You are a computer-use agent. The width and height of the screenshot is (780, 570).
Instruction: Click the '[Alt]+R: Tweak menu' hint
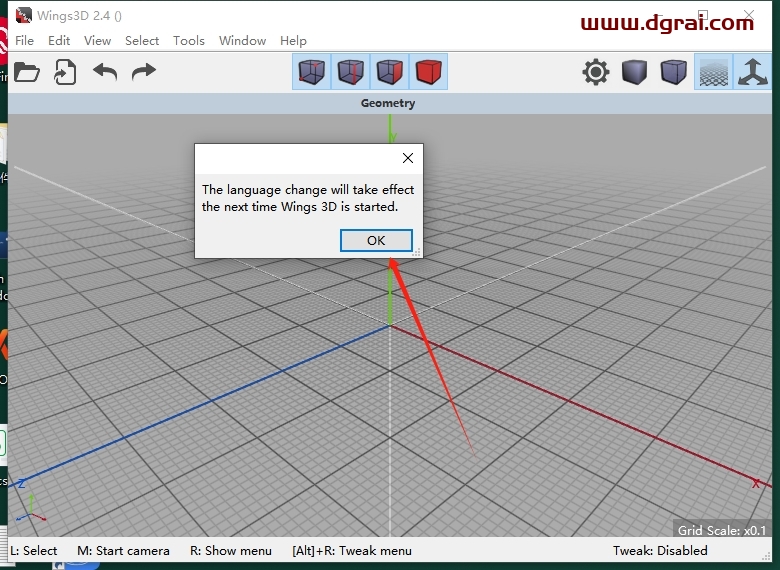[352, 551]
